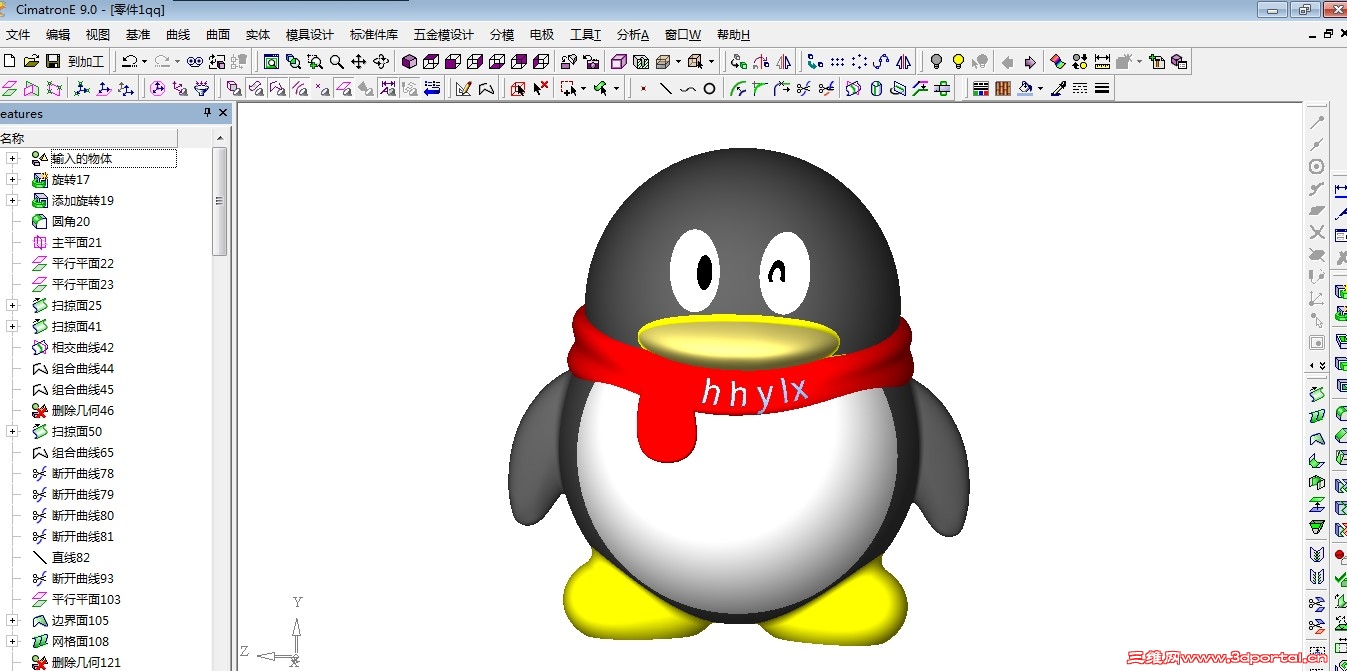Select the Pan arrows tool
The image size is (1347, 671).
coord(359,61)
